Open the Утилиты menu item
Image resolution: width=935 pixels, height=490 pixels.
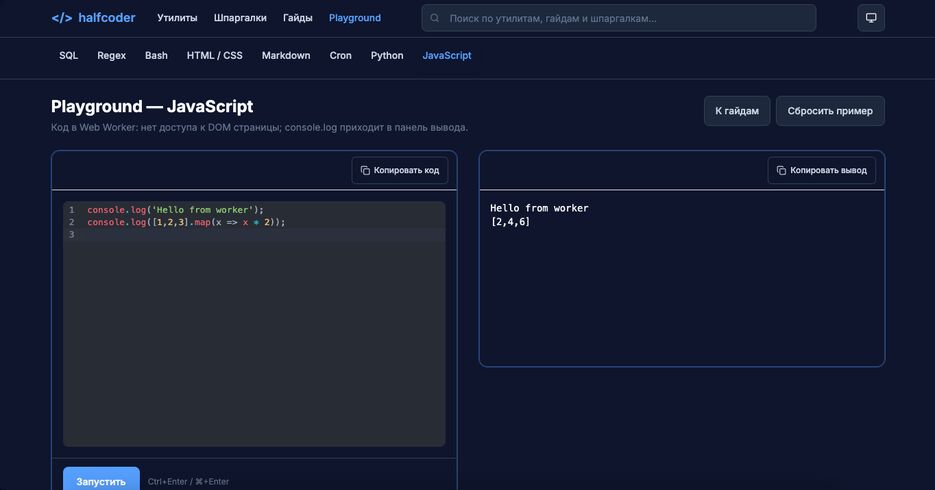tap(177, 18)
